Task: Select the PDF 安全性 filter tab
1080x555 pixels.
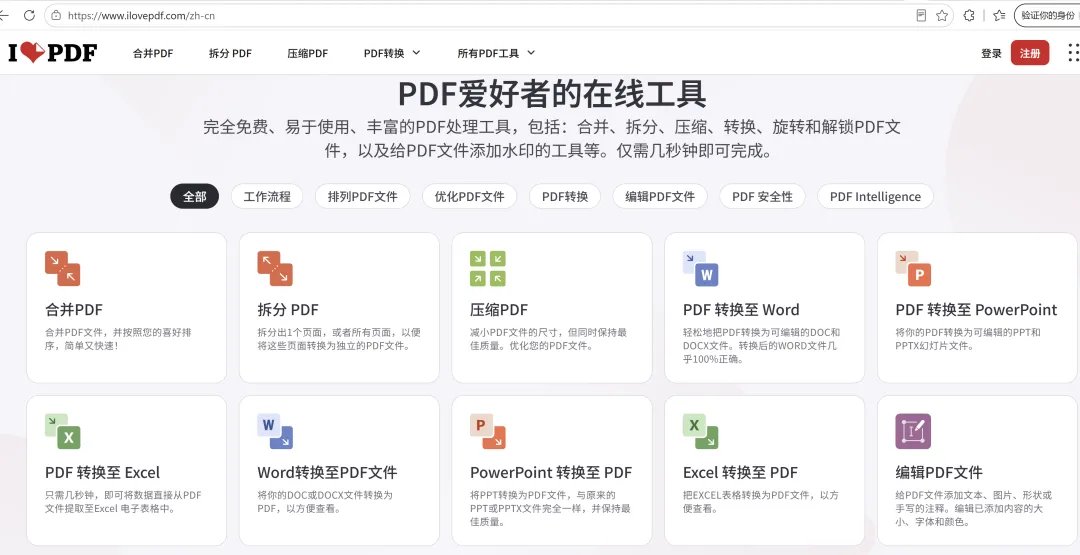Action: tap(762, 196)
